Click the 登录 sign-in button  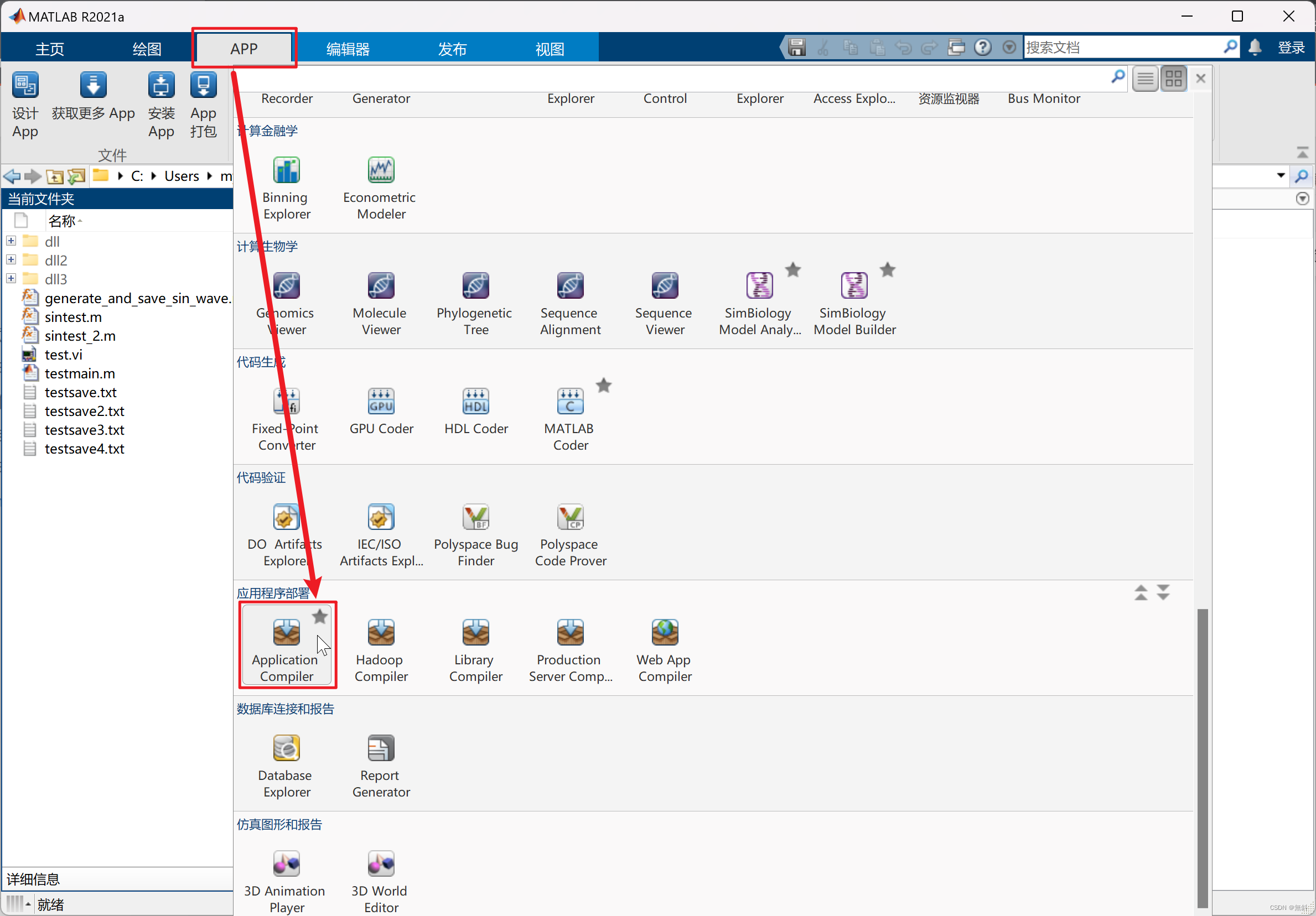point(1291,47)
